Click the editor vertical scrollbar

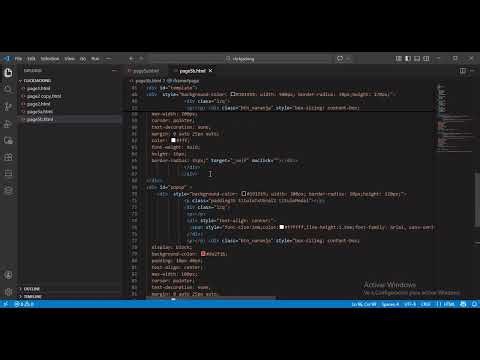477,199
